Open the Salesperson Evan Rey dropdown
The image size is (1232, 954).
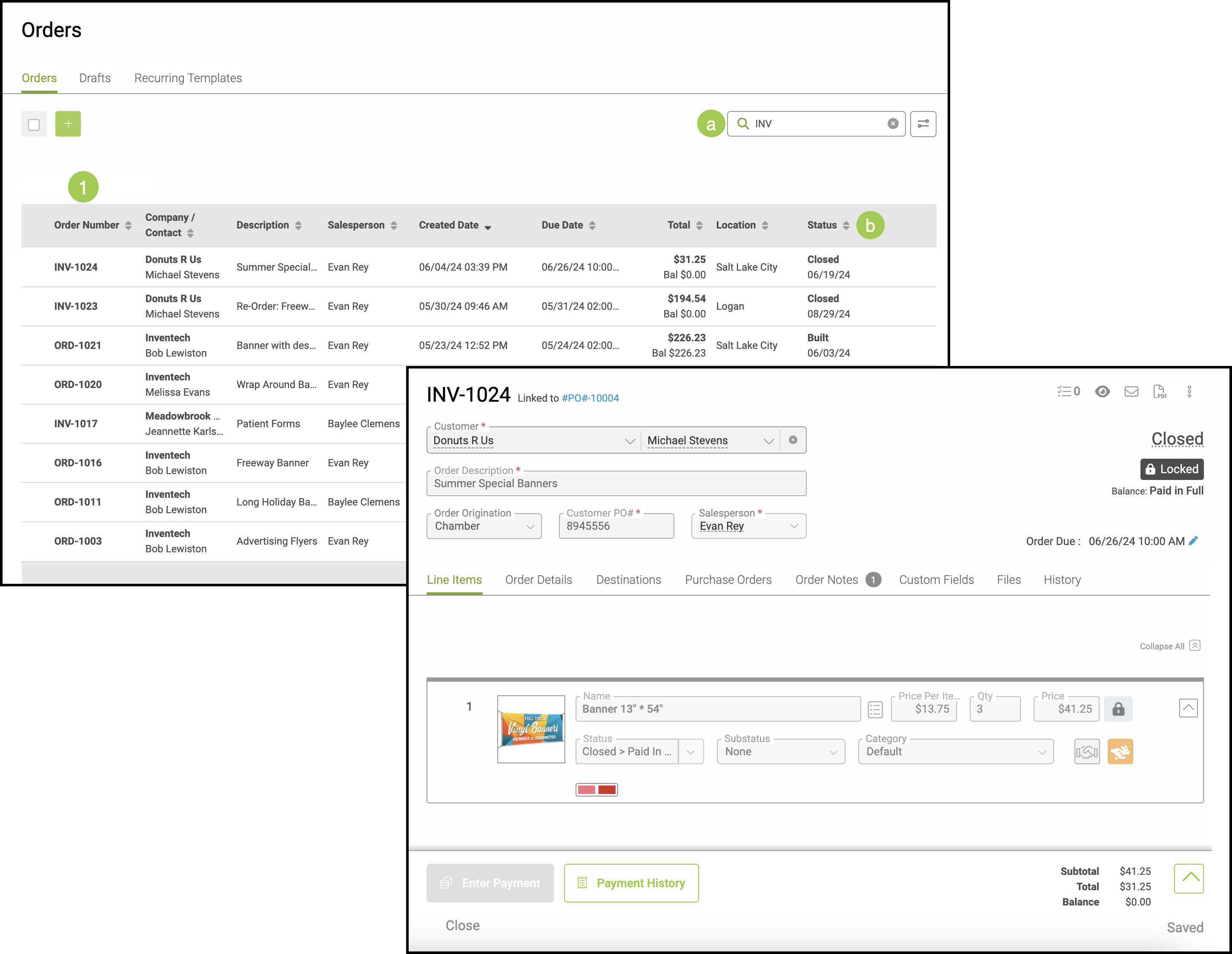pos(748,526)
